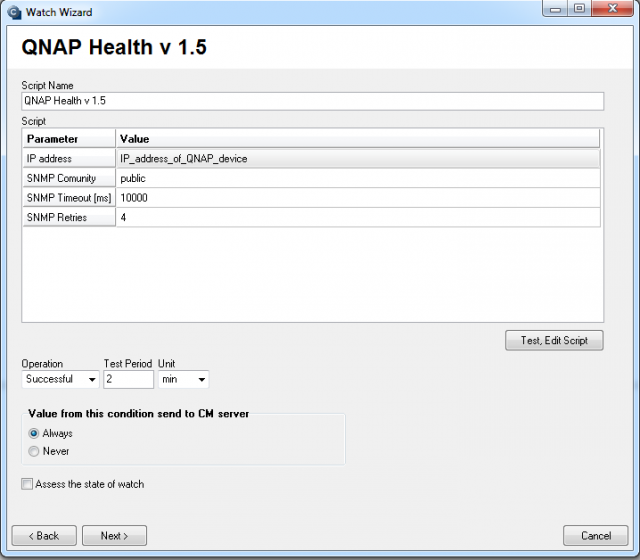The image size is (640, 560).
Task: Proceed with the Next button
Action: point(114,536)
